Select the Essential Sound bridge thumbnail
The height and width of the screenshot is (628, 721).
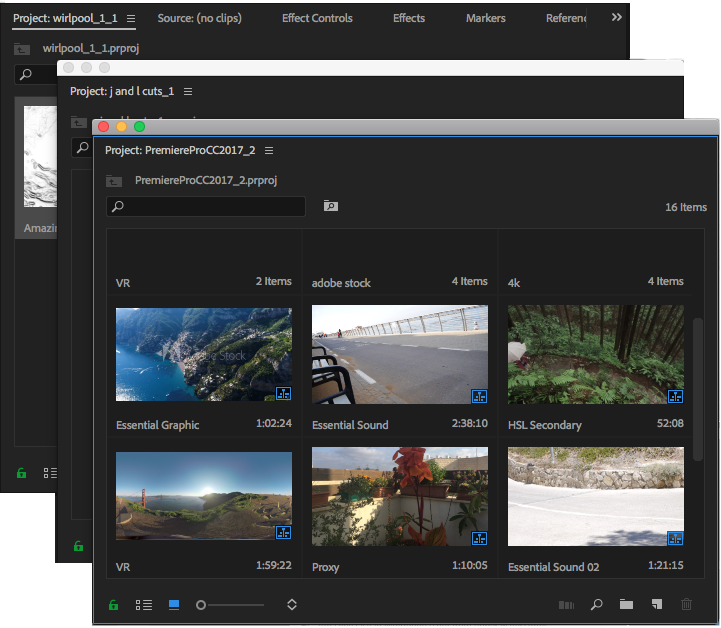coord(400,354)
